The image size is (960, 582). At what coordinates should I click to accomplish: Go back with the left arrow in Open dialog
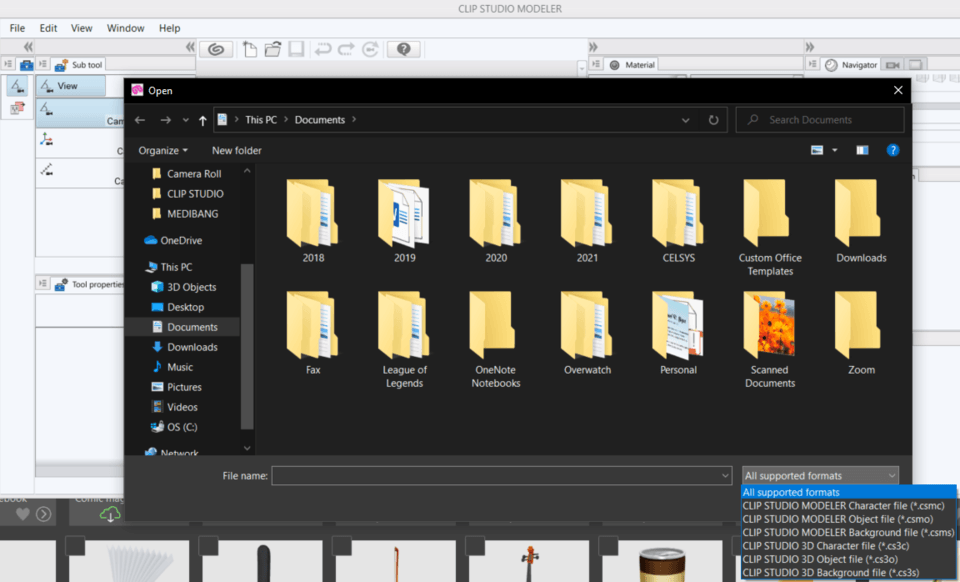point(140,120)
